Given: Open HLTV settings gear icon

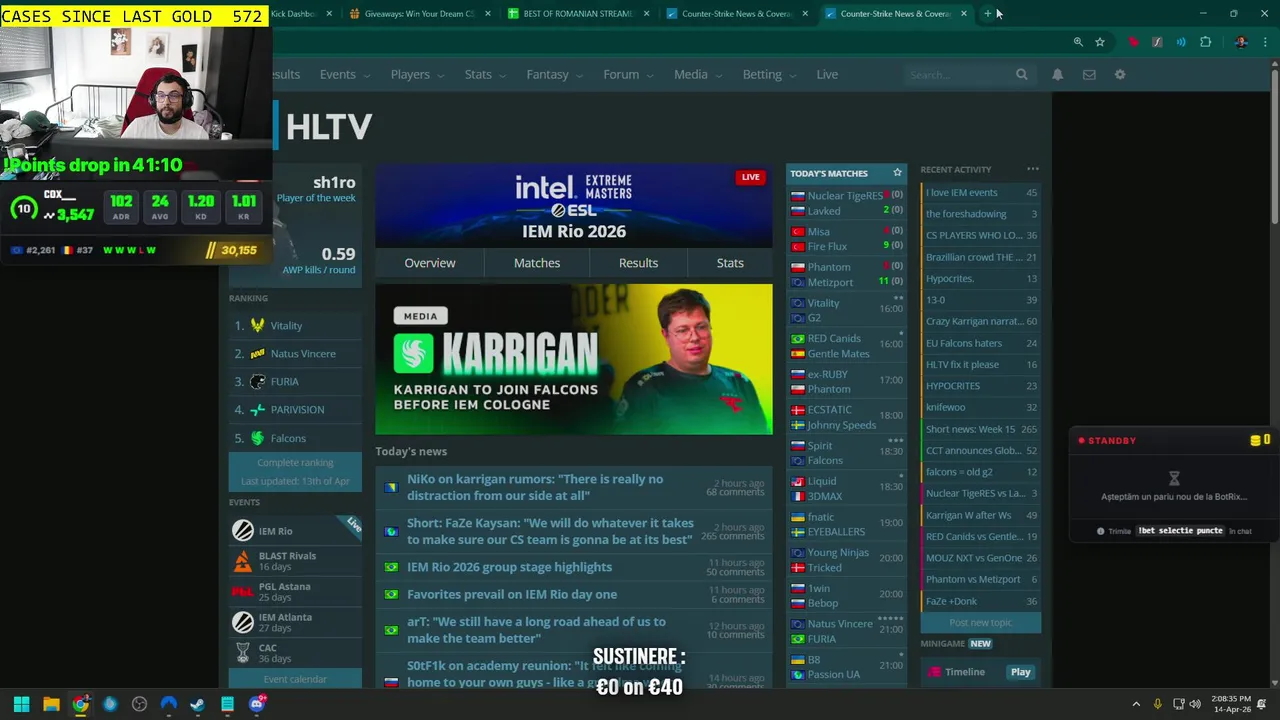Looking at the screenshot, I should (1120, 74).
